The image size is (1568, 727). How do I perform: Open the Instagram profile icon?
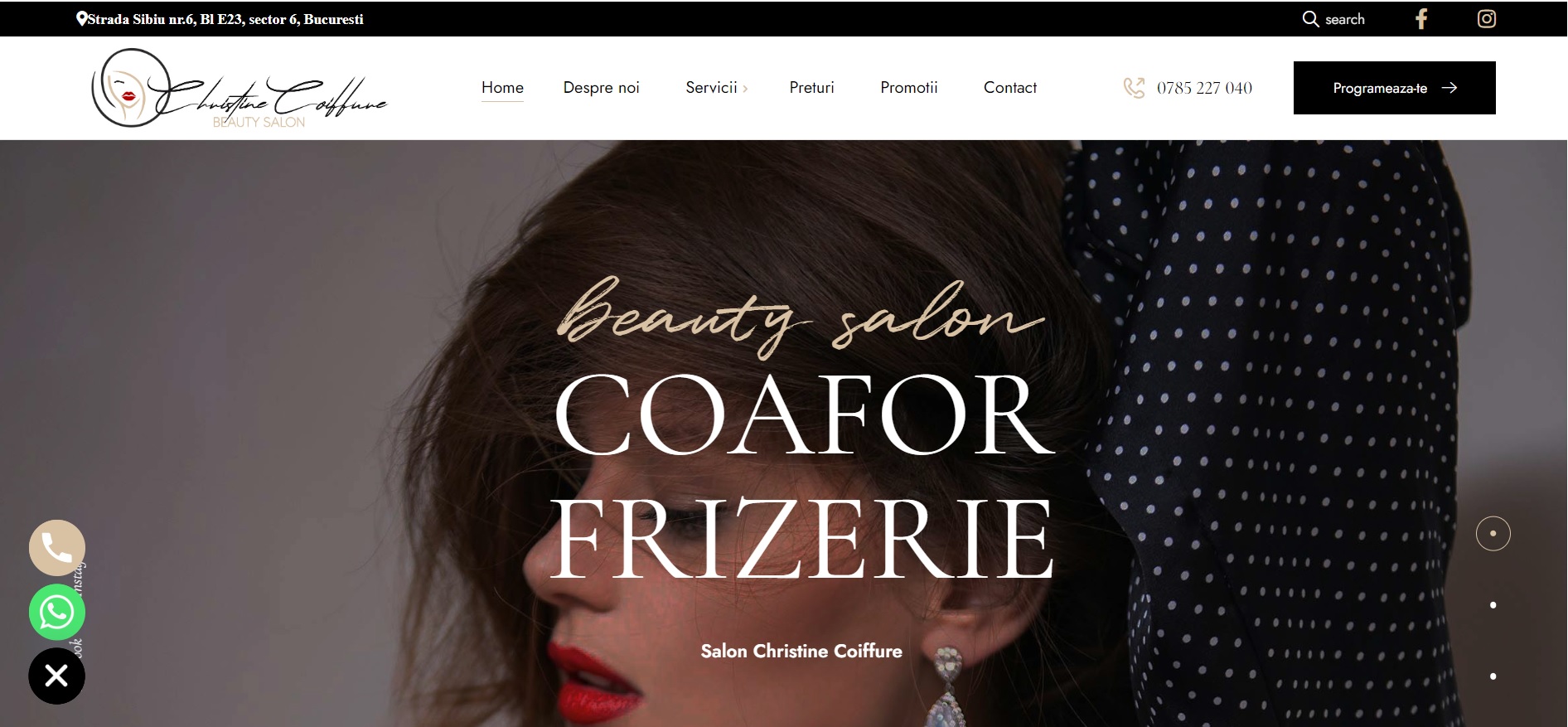tap(1487, 19)
